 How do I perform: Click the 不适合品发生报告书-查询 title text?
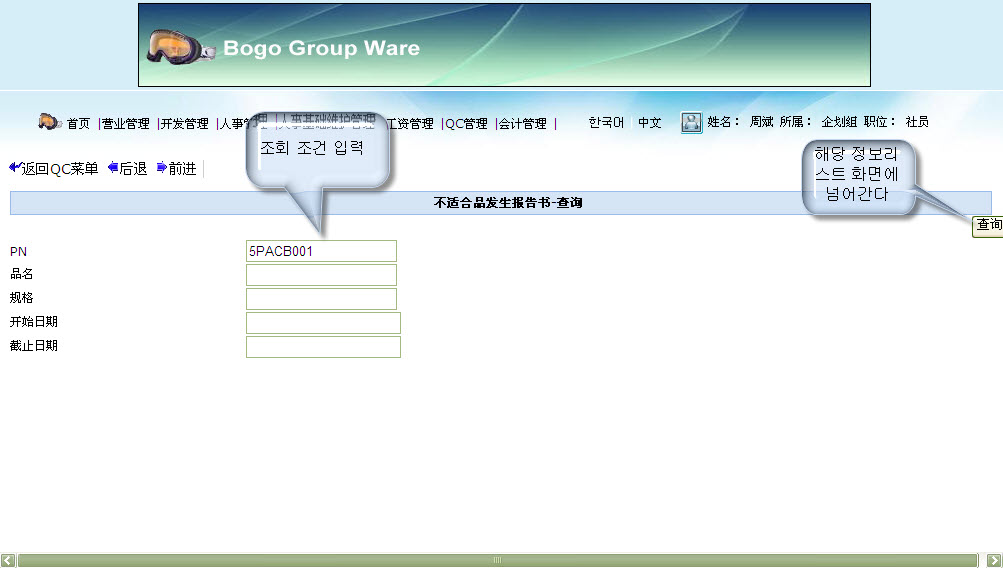click(508, 203)
